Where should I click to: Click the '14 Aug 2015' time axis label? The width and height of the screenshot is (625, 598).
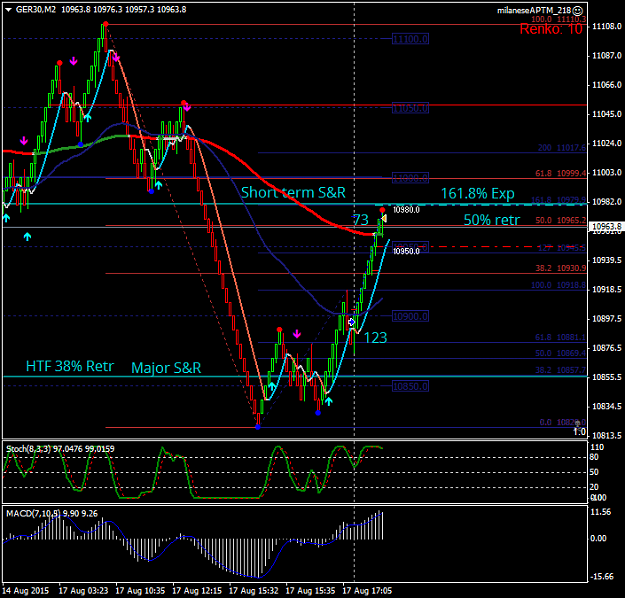(25, 591)
